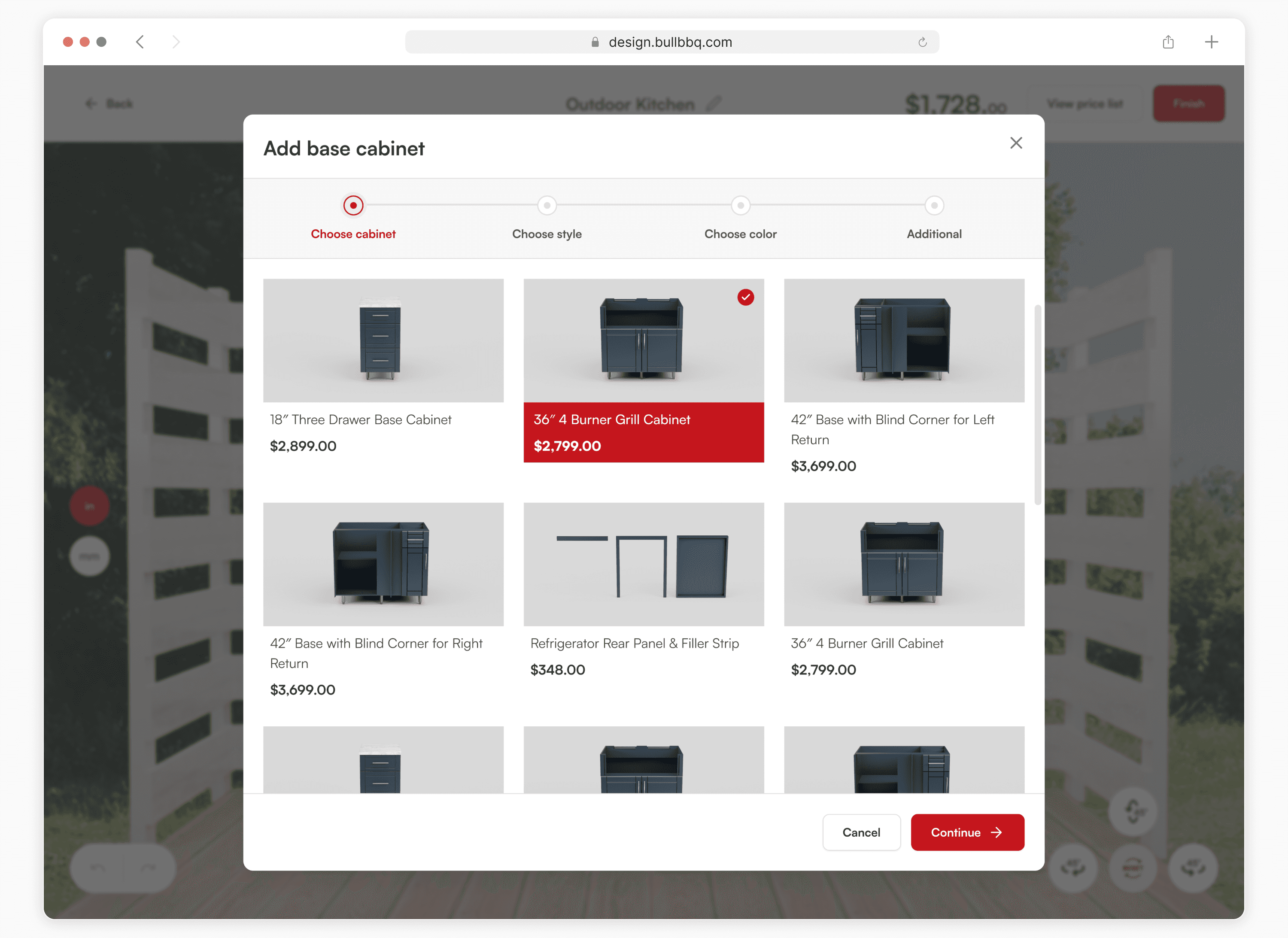Screen dimensions: 1288x938
Task: Click the pencil icon beside Outdoor Kitchen
Action: pyautogui.click(x=713, y=103)
